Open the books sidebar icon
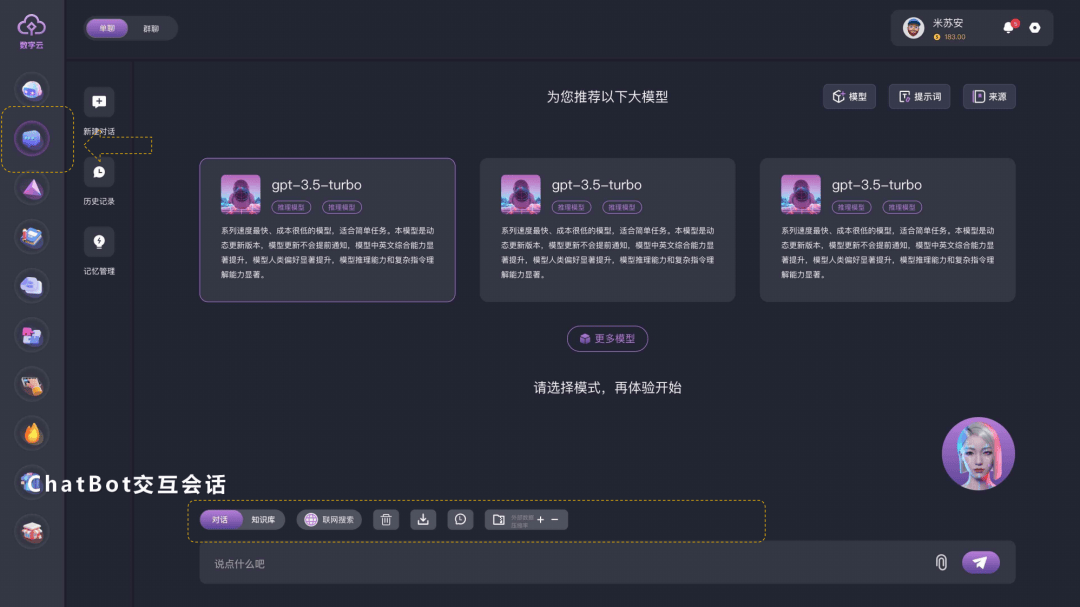 click(x=32, y=237)
